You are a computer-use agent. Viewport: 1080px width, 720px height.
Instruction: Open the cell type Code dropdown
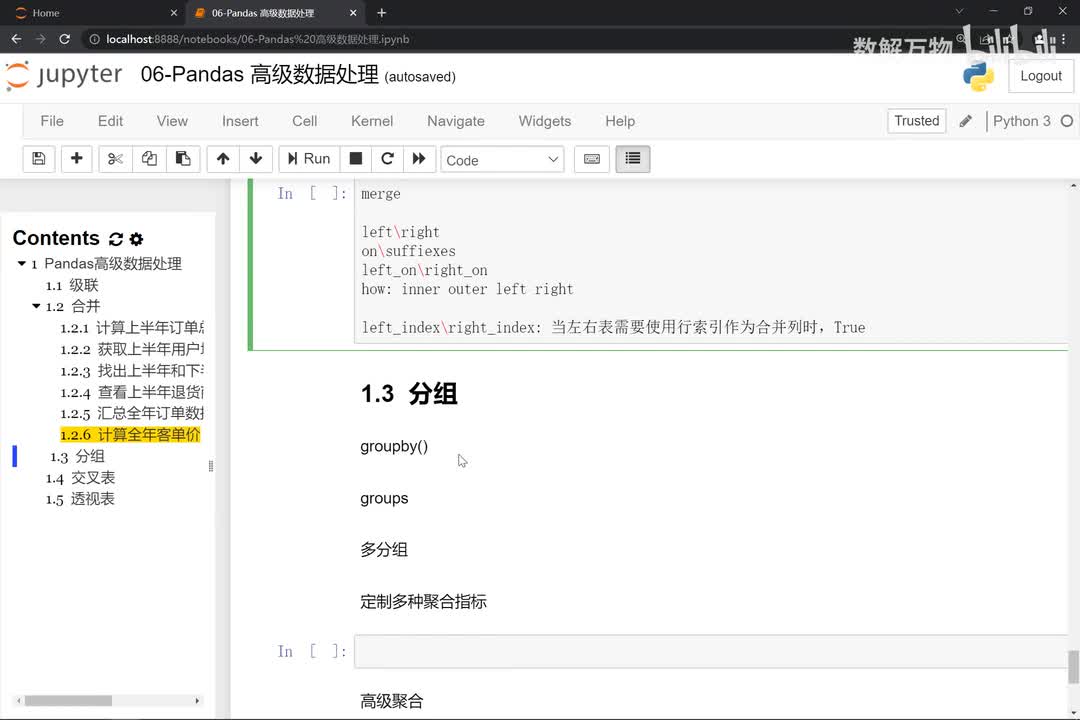(x=502, y=160)
